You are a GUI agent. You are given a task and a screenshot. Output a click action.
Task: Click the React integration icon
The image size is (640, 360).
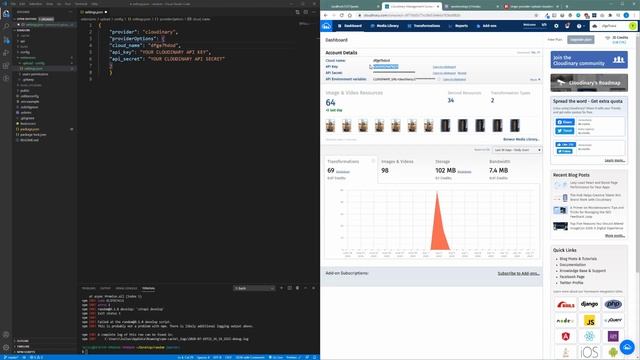point(589,336)
